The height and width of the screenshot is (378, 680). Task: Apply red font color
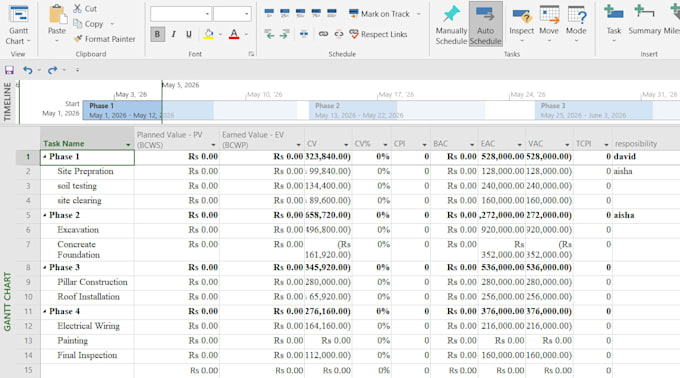[234, 34]
